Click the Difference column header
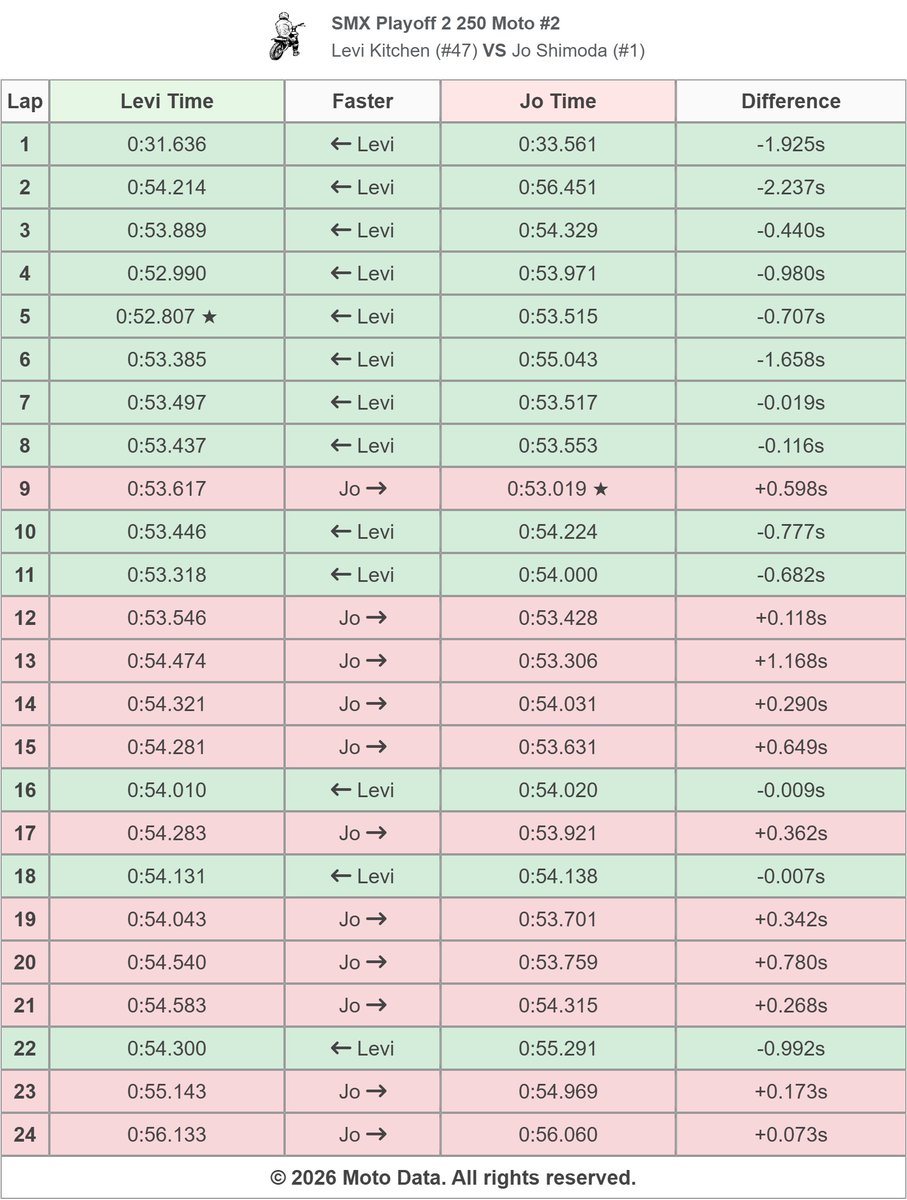This screenshot has width=907, height=1200. click(791, 101)
